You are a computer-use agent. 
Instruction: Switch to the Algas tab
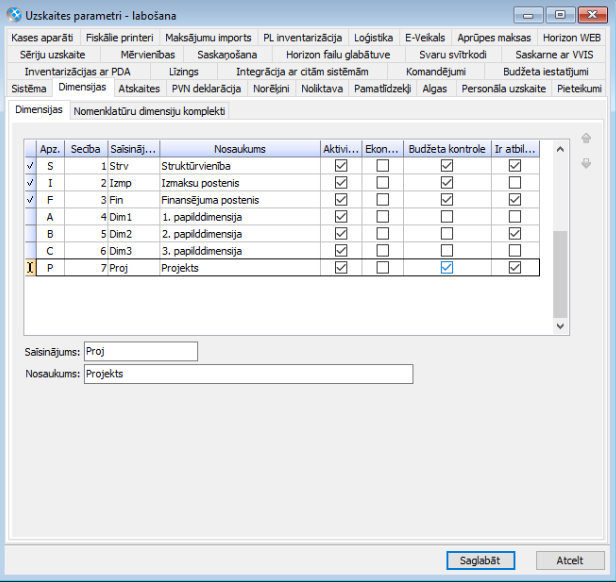(x=434, y=88)
